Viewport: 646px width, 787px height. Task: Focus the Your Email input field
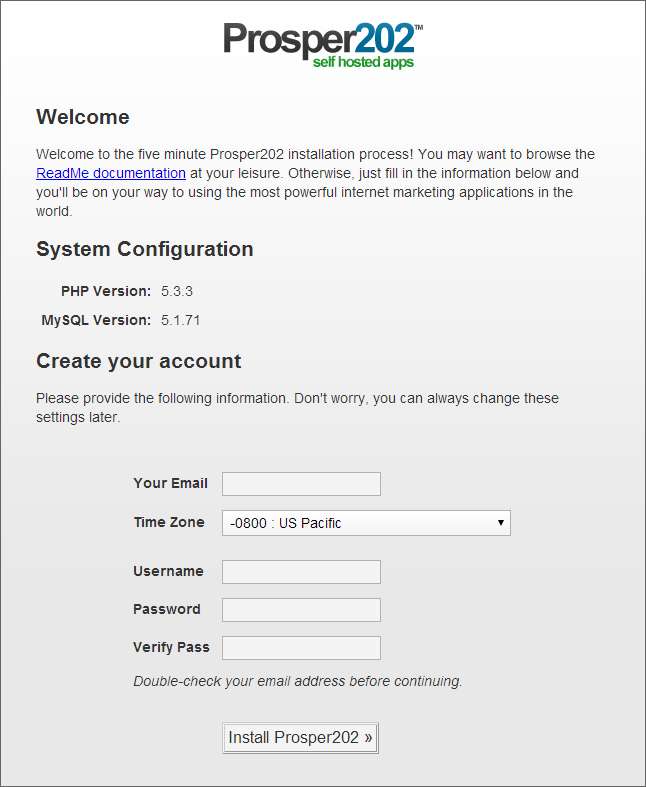(x=301, y=484)
